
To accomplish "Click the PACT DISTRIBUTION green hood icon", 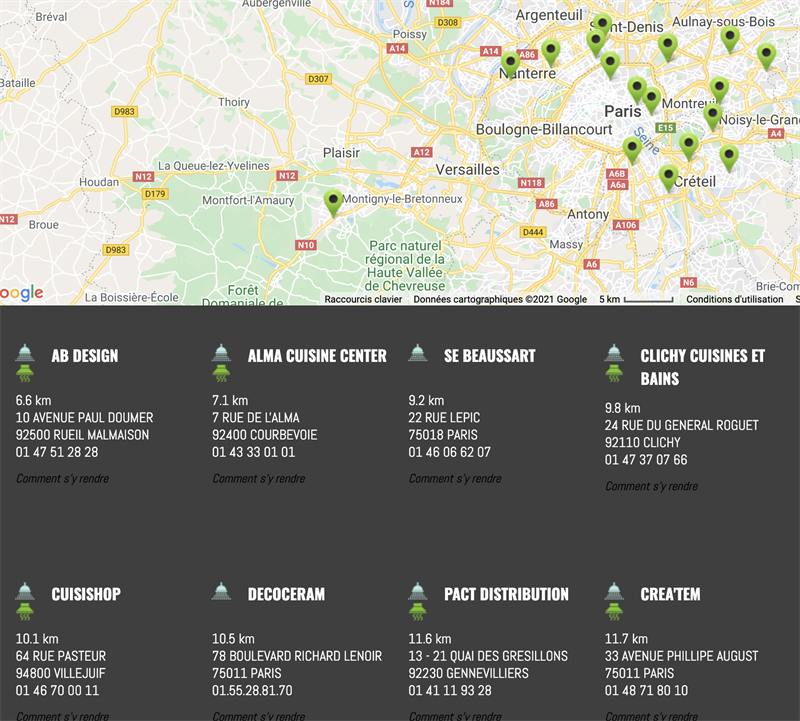I will 418,612.
